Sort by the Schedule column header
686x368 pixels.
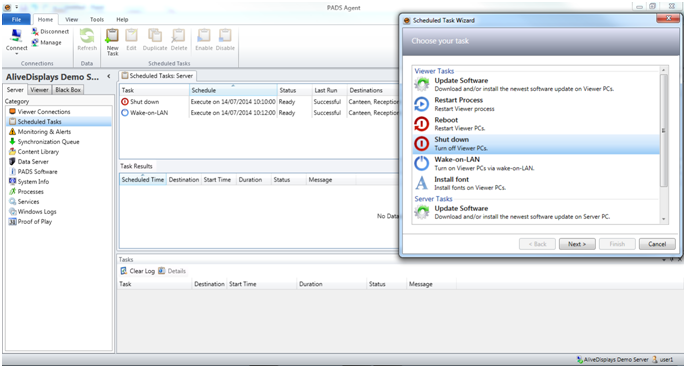(234, 90)
